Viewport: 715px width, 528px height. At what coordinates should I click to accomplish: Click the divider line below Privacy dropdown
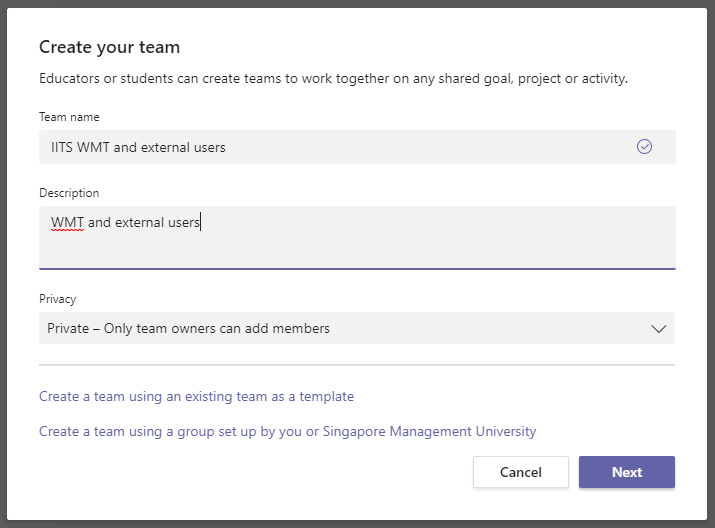357,365
